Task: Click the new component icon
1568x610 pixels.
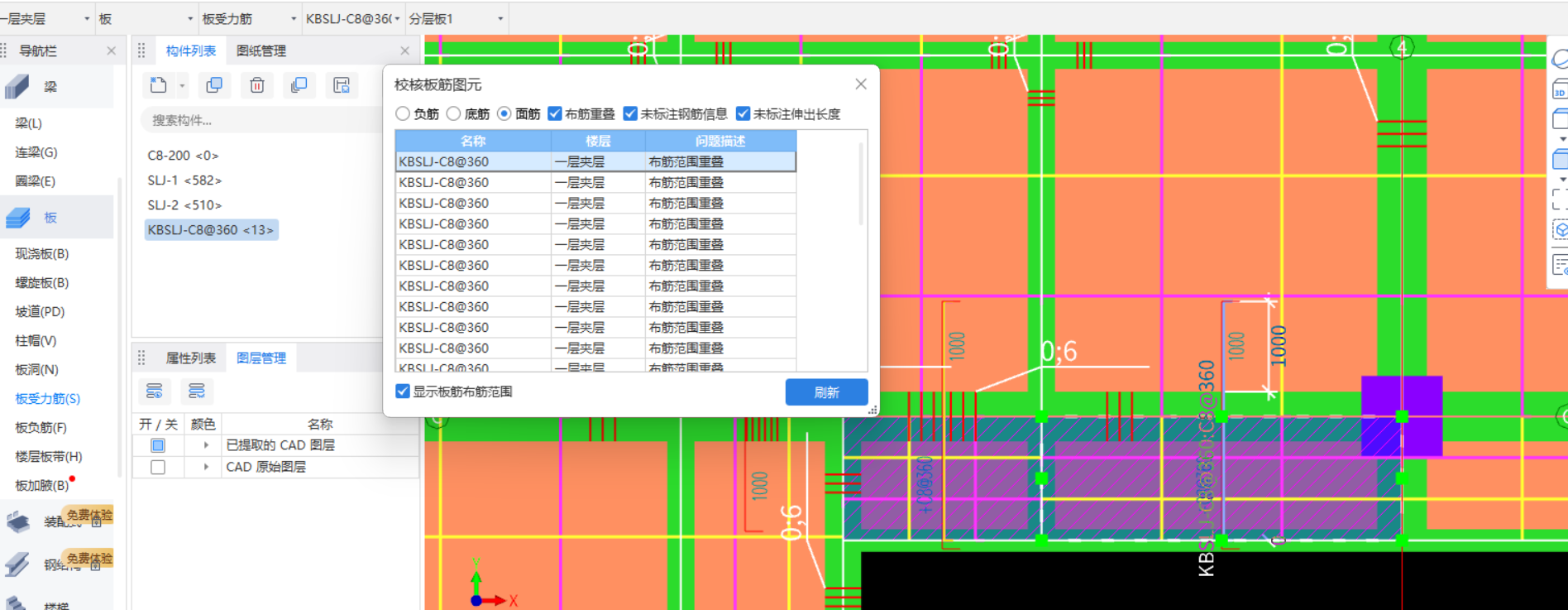Action: (x=159, y=84)
